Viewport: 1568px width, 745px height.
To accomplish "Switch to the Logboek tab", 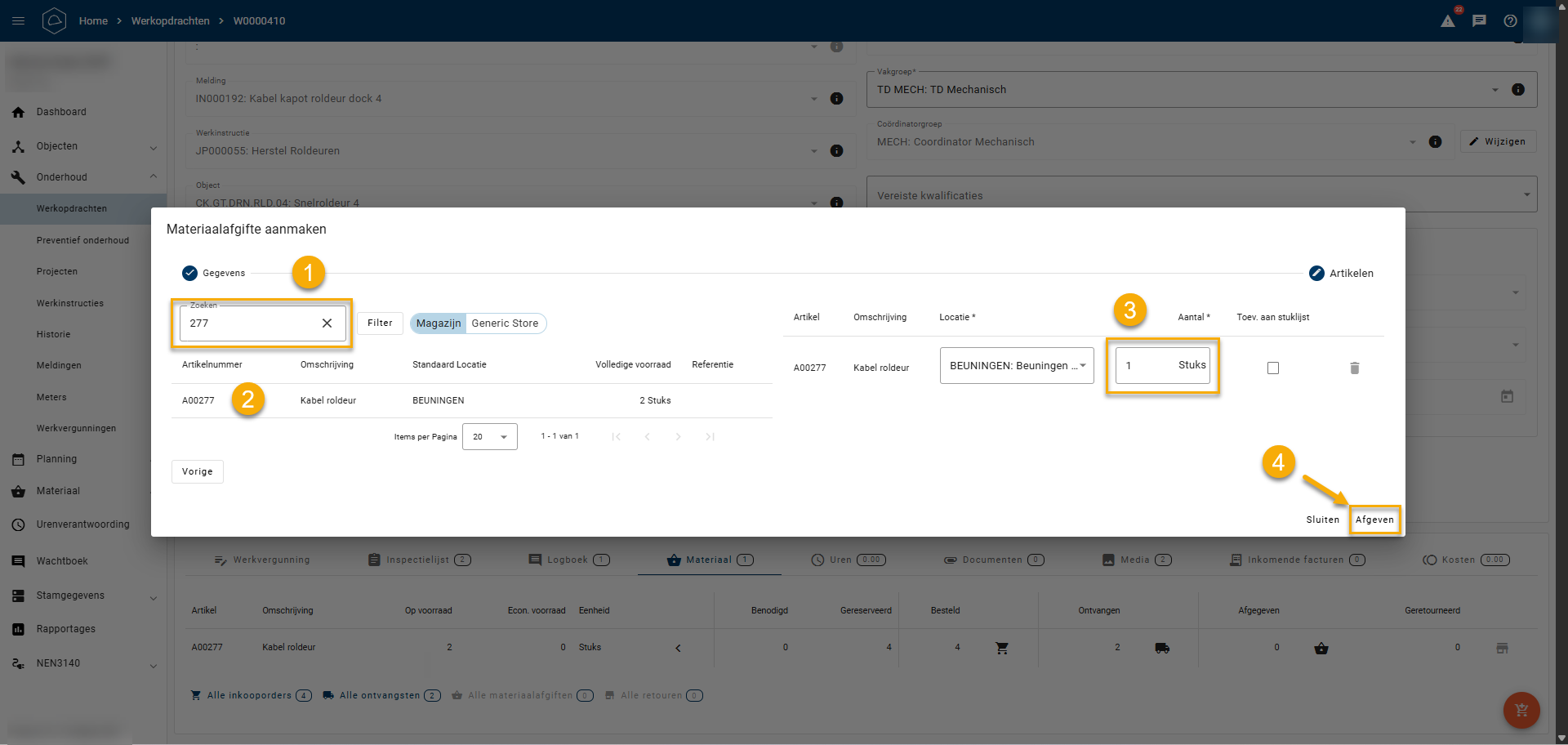I will point(568,560).
